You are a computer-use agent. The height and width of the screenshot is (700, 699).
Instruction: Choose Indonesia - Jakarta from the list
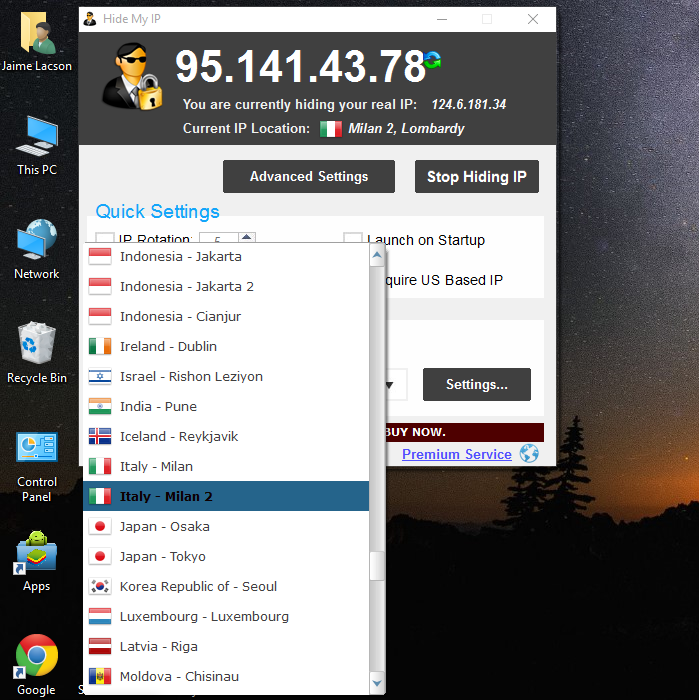pyautogui.click(x=226, y=257)
